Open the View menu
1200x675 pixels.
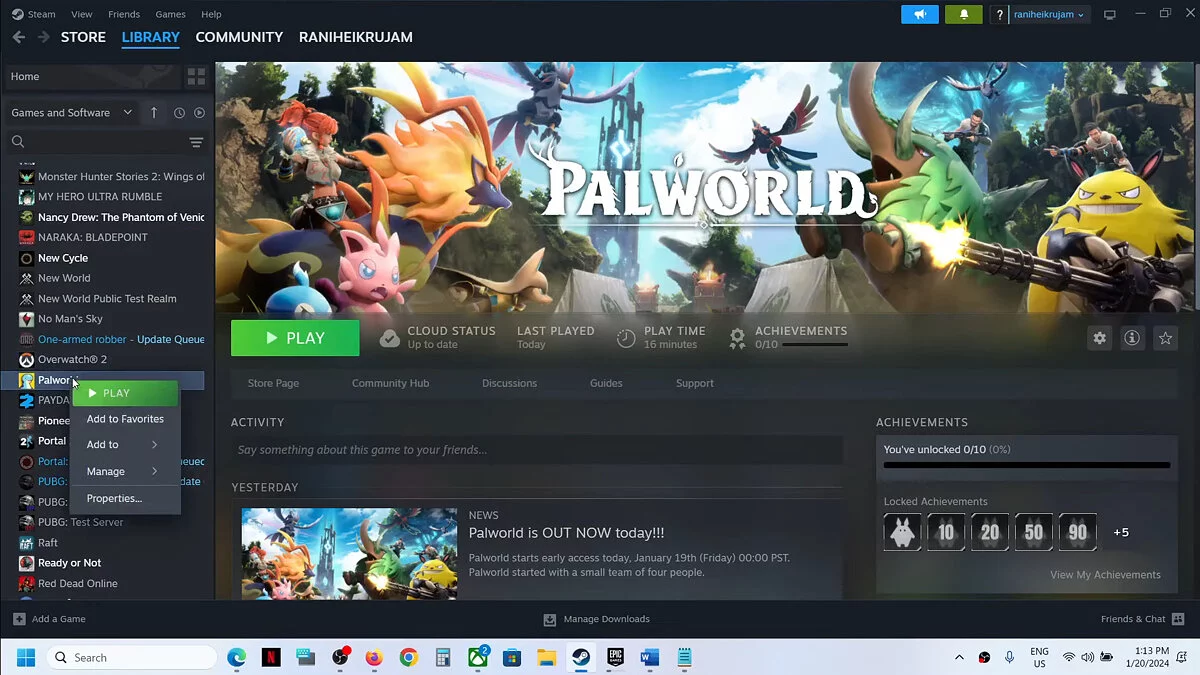coord(82,14)
